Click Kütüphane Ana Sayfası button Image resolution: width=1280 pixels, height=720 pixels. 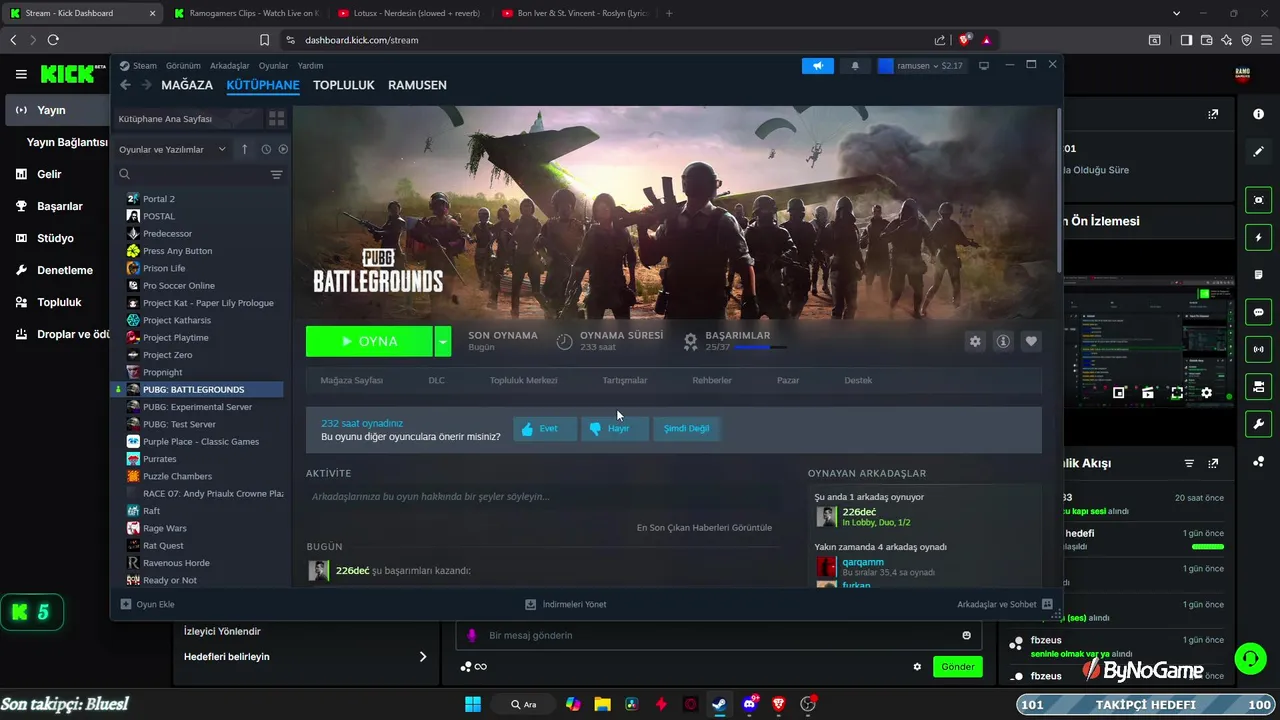(186, 118)
